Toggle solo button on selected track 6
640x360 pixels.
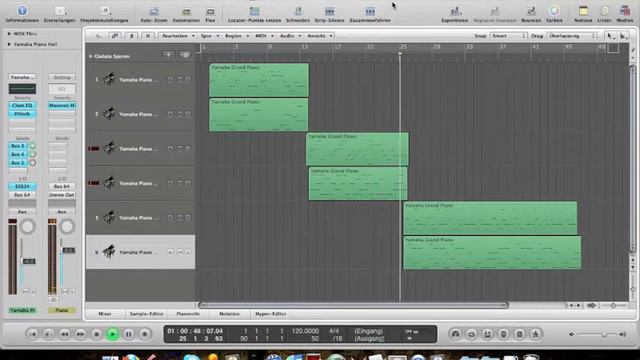188,252
